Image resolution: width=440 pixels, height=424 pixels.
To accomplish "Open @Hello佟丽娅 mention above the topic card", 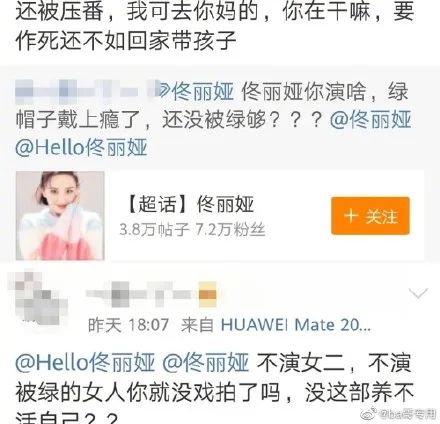I will click(x=81, y=147).
